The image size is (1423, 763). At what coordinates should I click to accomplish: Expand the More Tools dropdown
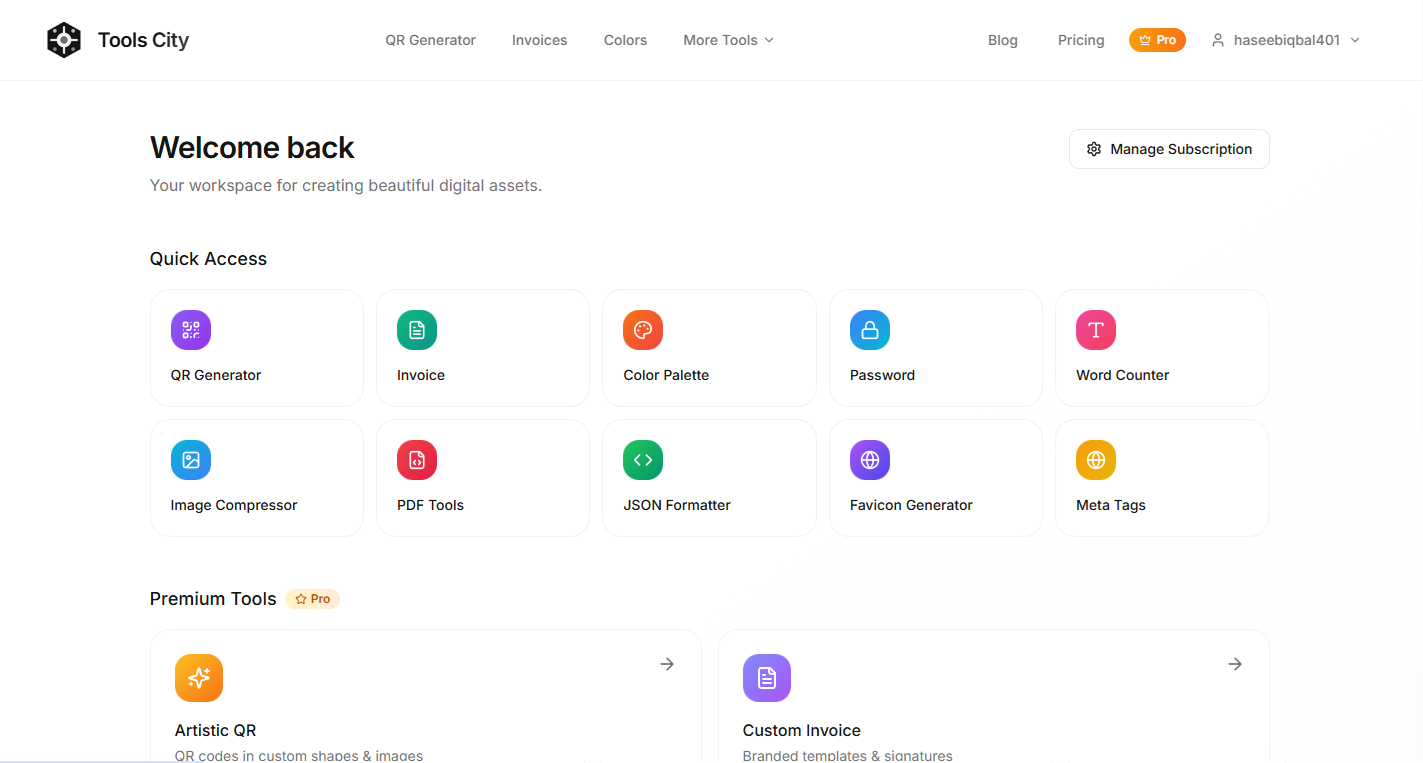point(728,40)
